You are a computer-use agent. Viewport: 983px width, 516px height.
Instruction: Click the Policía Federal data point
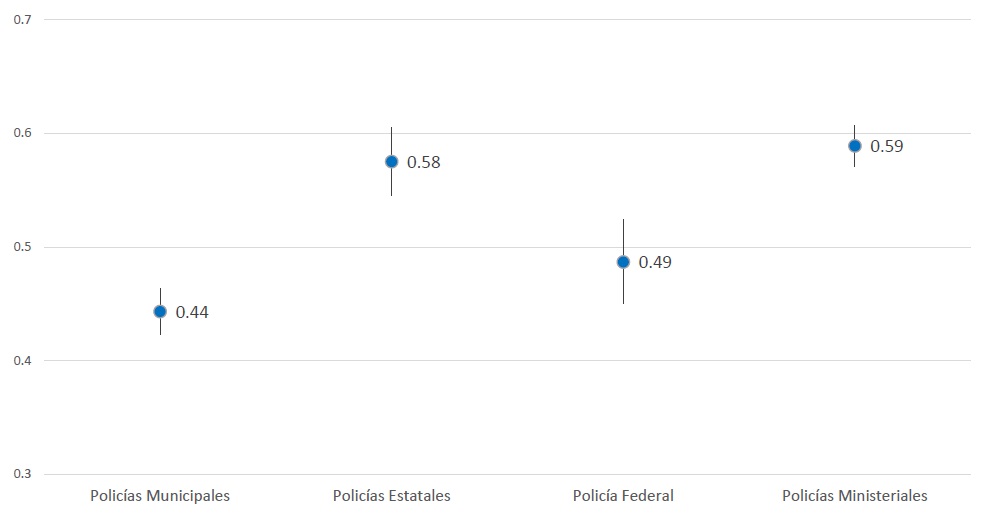pyautogui.click(x=623, y=262)
